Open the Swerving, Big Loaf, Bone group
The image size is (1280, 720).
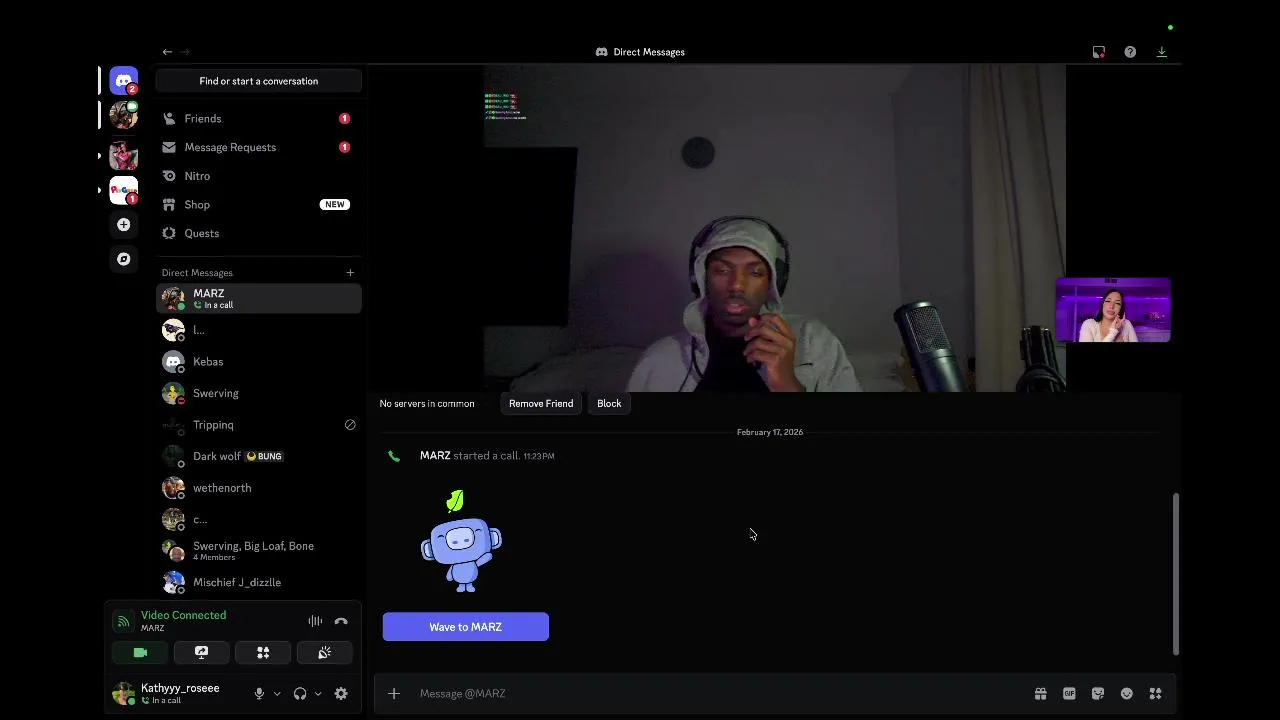[x=259, y=550]
